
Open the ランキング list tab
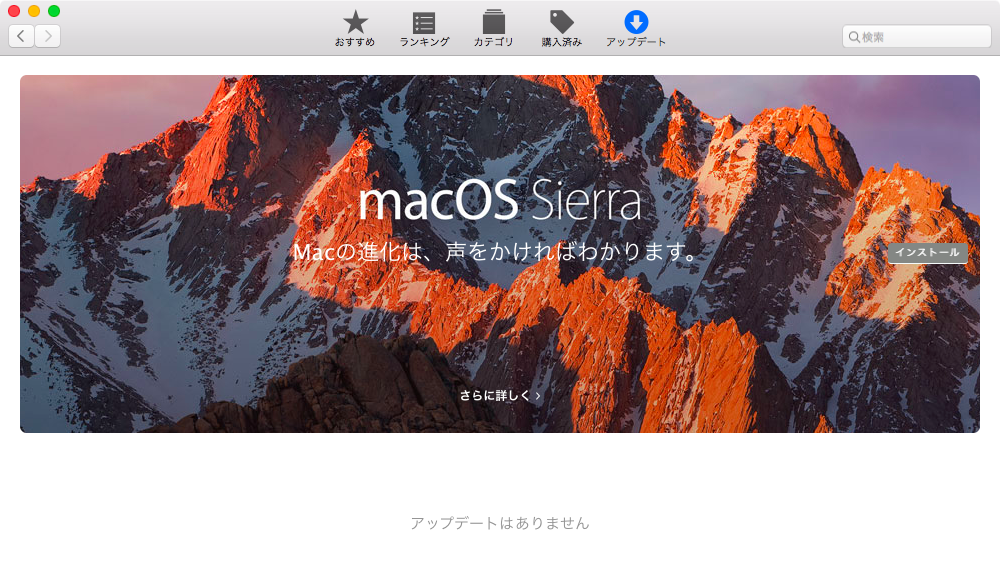pyautogui.click(x=424, y=29)
